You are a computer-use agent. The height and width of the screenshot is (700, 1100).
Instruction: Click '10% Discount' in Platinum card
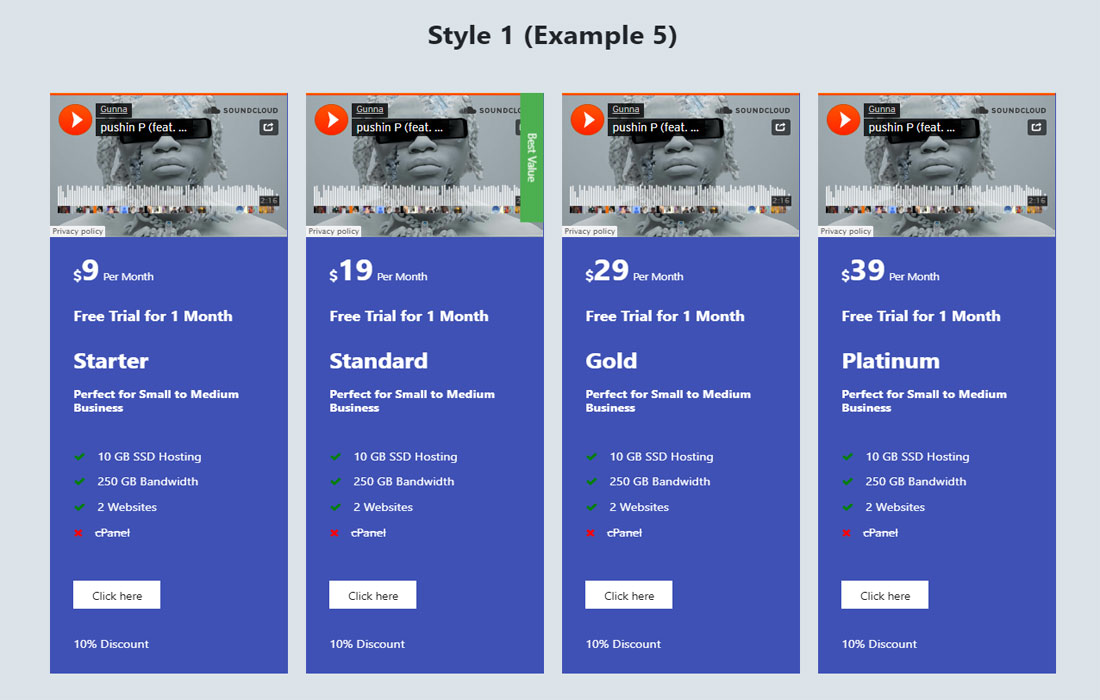[x=879, y=644]
